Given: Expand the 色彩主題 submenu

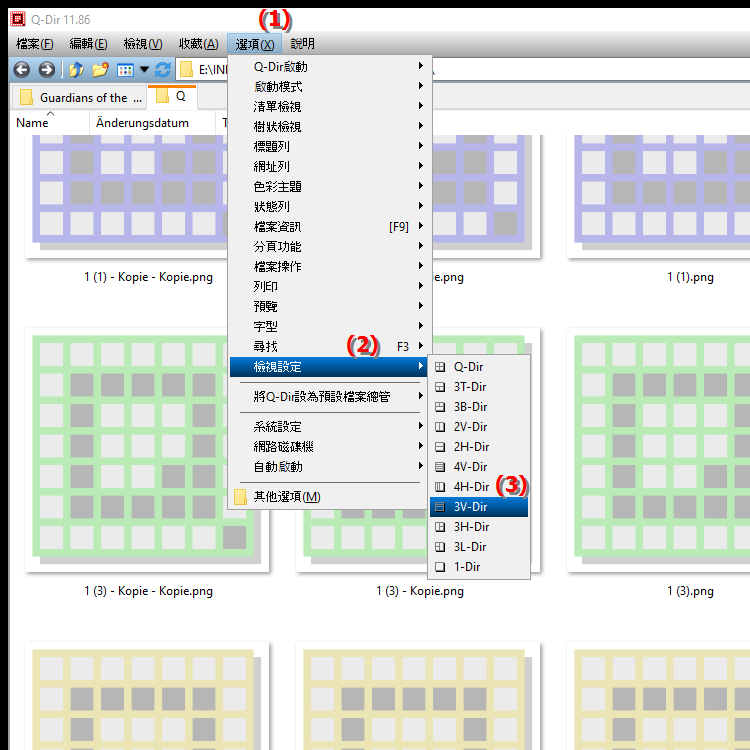Looking at the screenshot, I should click(x=330, y=187).
